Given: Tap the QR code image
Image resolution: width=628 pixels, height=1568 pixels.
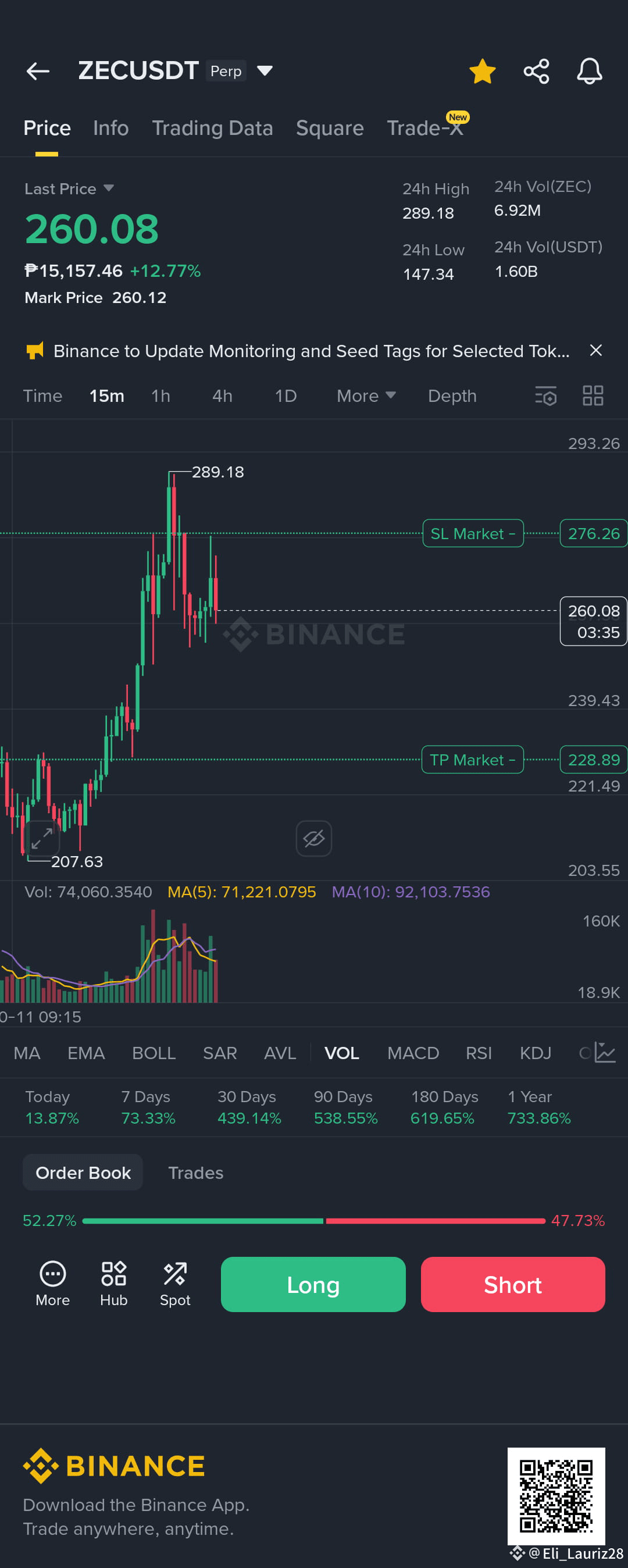Looking at the screenshot, I should 556,1495.
